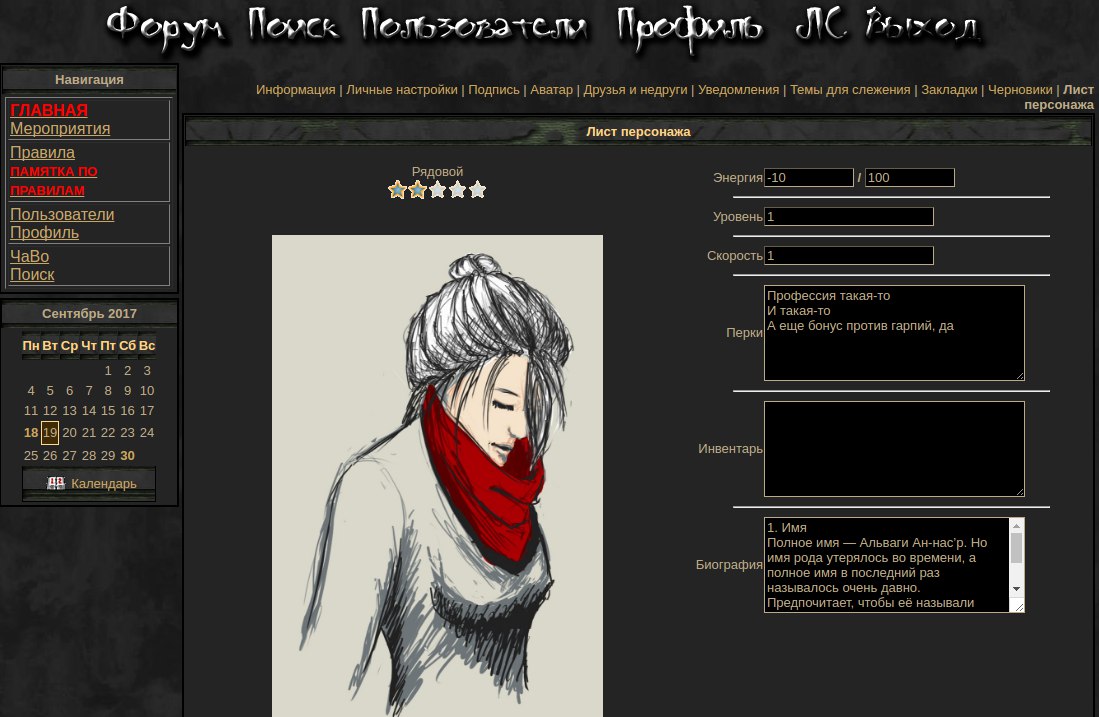Click the third rank star
The height and width of the screenshot is (717, 1099).
coord(437,190)
